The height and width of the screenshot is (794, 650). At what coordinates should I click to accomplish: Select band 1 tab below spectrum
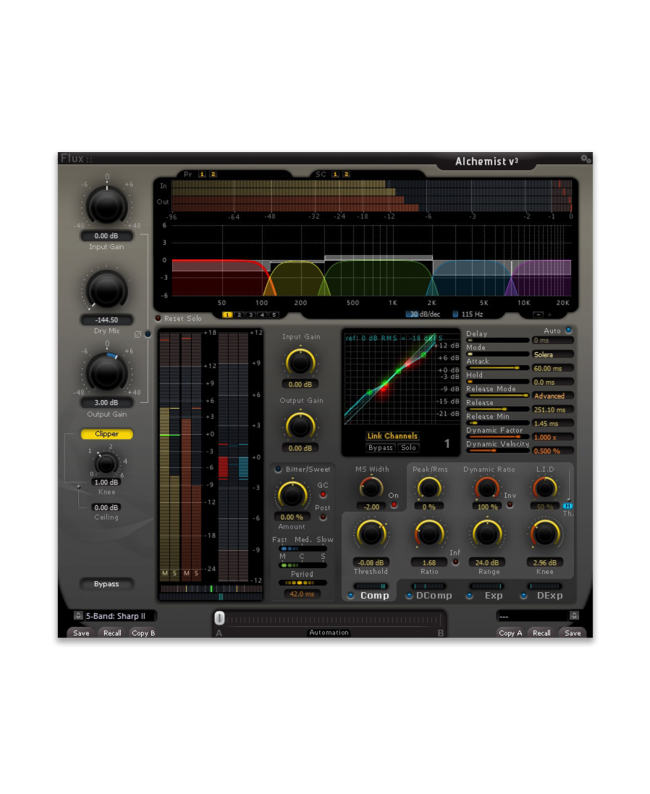click(x=227, y=315)
